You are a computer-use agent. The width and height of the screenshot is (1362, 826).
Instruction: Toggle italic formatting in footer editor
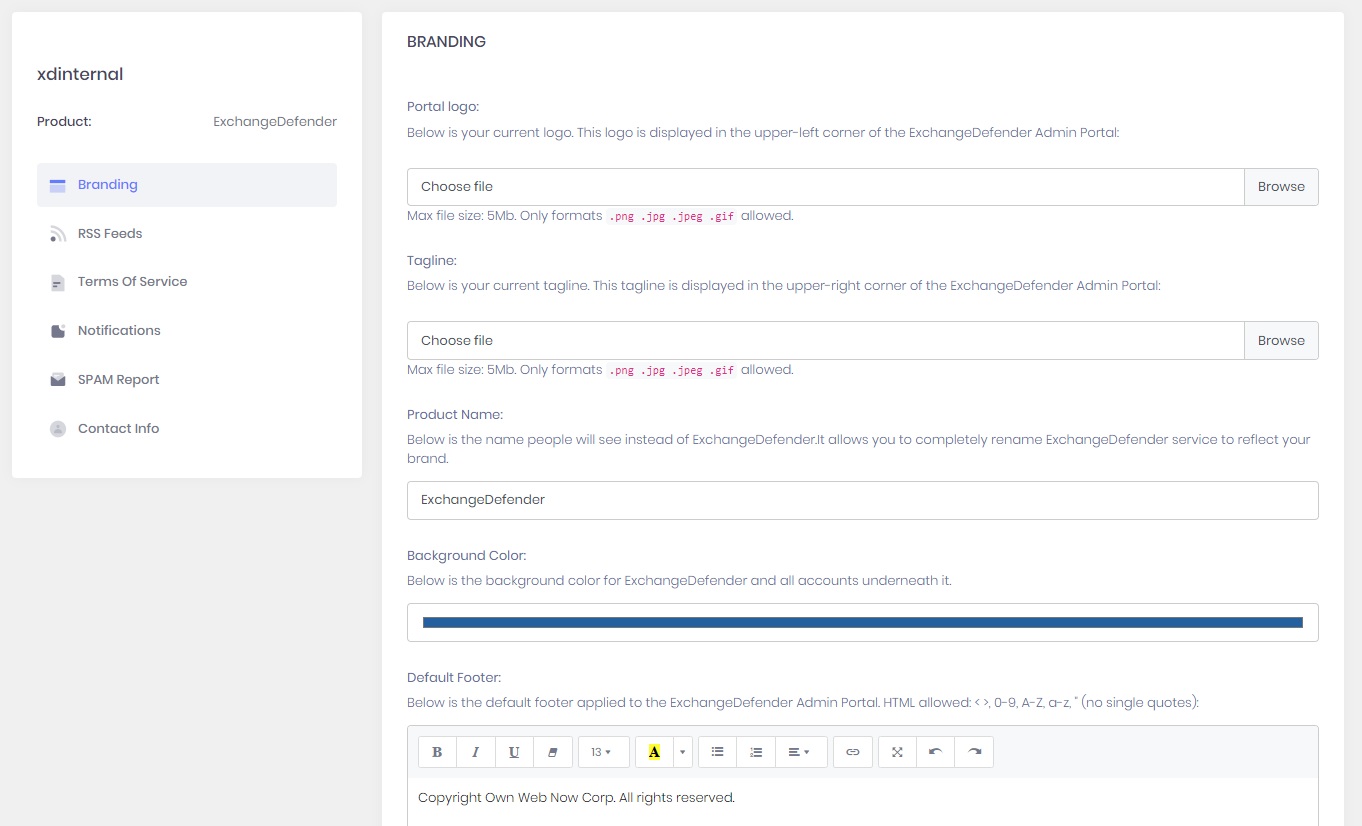pos(475,752)
